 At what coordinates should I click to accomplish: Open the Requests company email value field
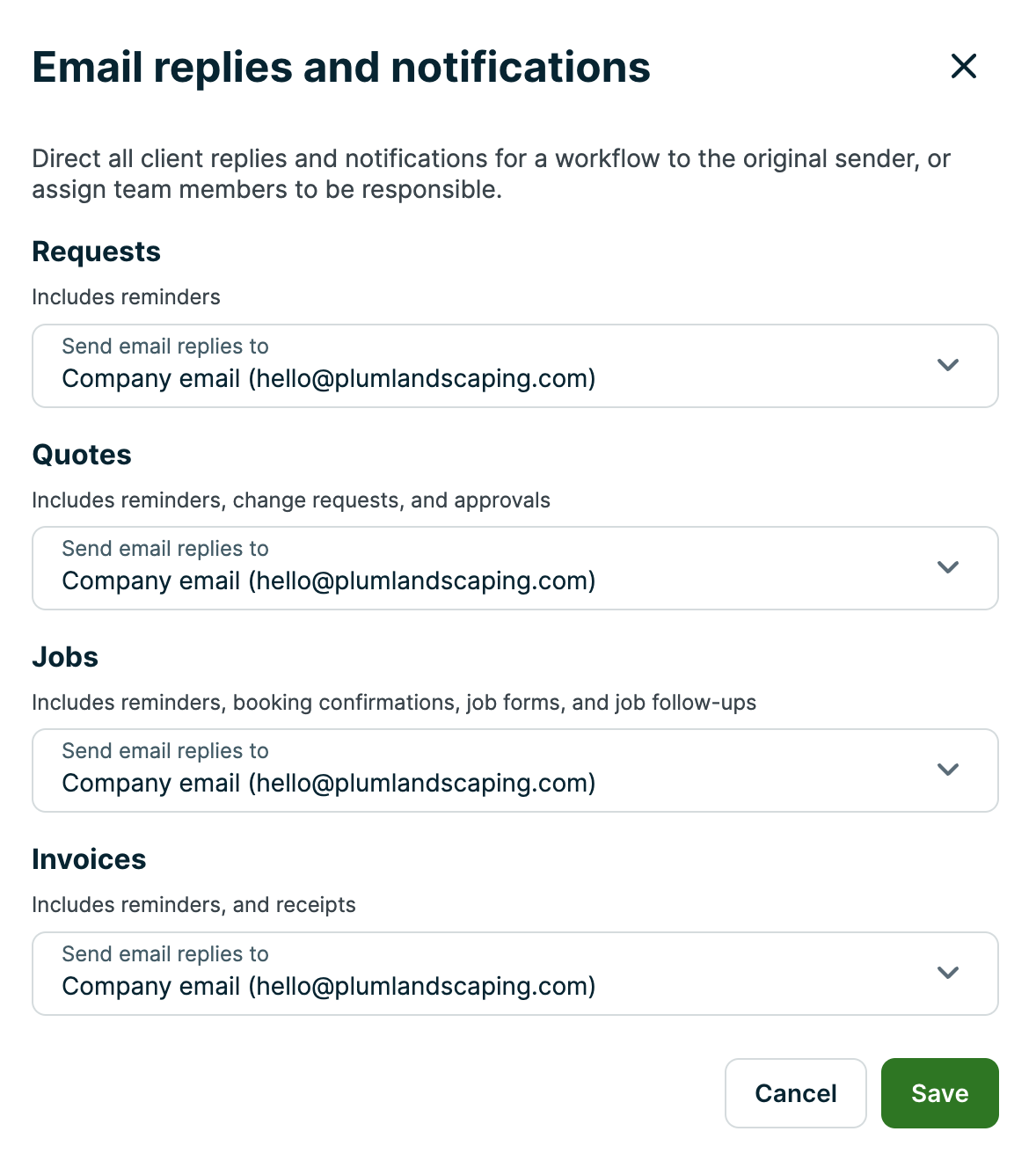point(329,379)
